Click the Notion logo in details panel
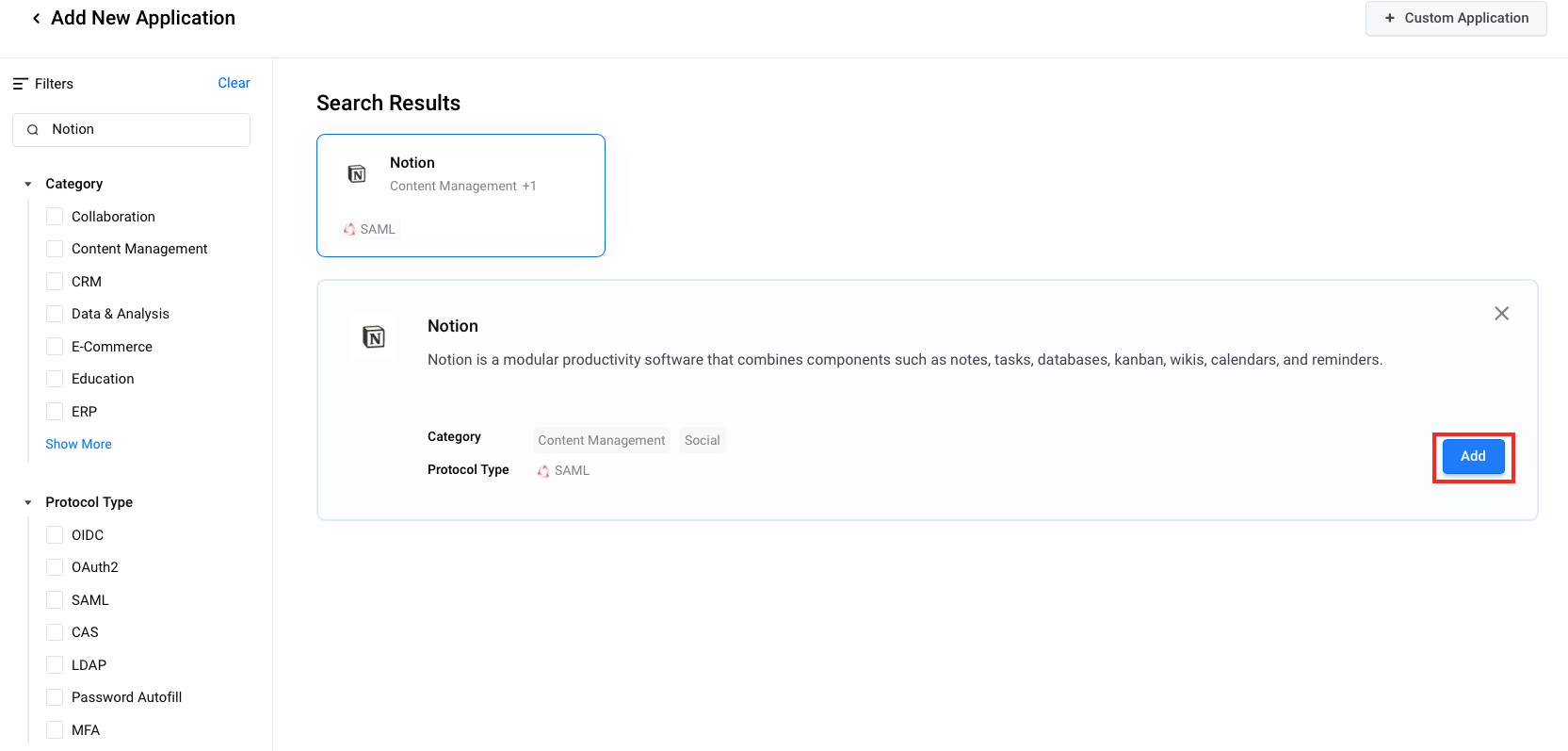Image resolution: width=1568 pixels, height=751 pixels. tap(374, 336)
